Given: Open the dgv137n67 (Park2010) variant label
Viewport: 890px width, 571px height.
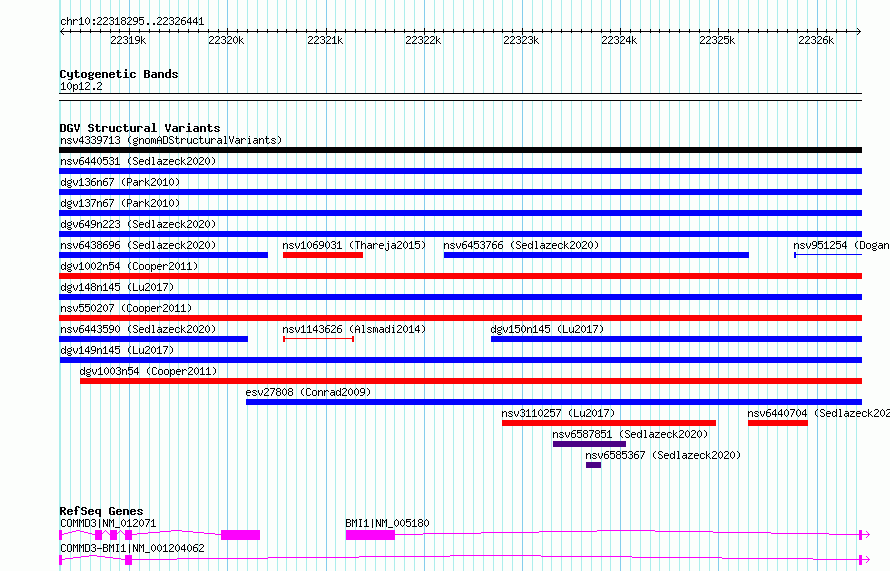Looking at the screenshot, I should tap(120, 203).
